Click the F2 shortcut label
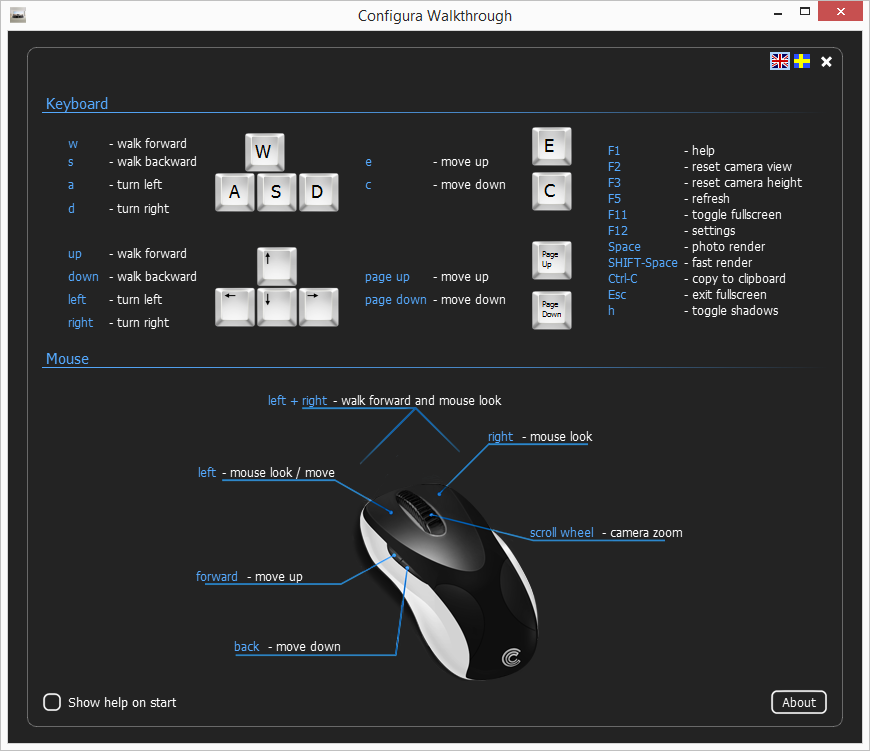The width and height of the screenshot is (870, 751). click(614, 167)
